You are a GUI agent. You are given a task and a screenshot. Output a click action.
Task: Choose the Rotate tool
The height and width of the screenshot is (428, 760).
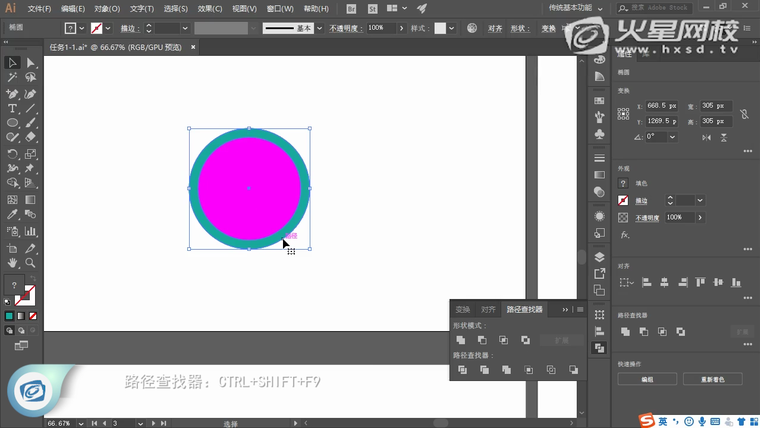tap(12, 154)
